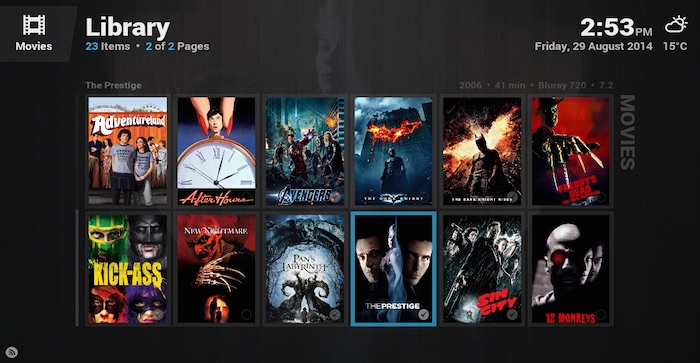Toggle watched checkmark on Pan's Labyrinth poster
The image size is (700, 363).
click(x=335, y=314)
